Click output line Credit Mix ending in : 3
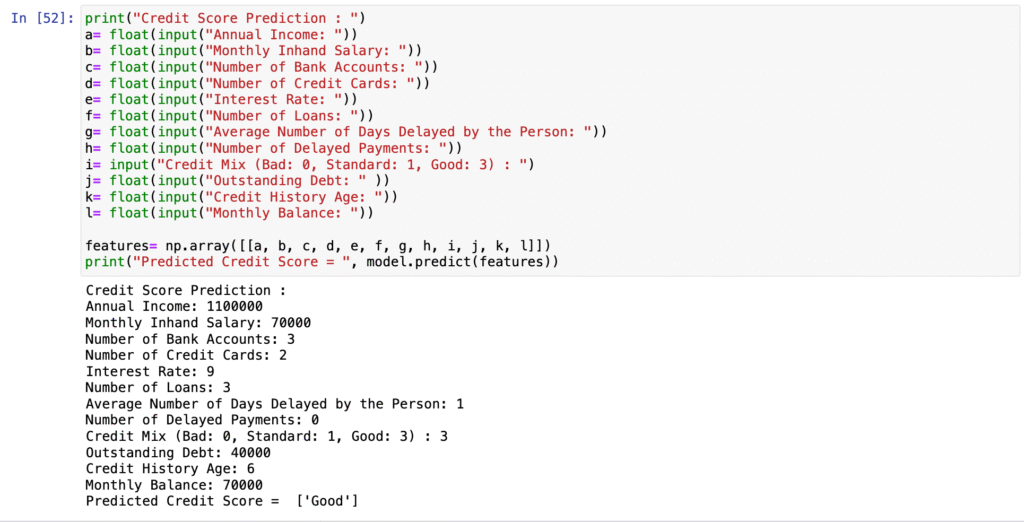This screenshot has height=522, width=1024. point(266,436)
